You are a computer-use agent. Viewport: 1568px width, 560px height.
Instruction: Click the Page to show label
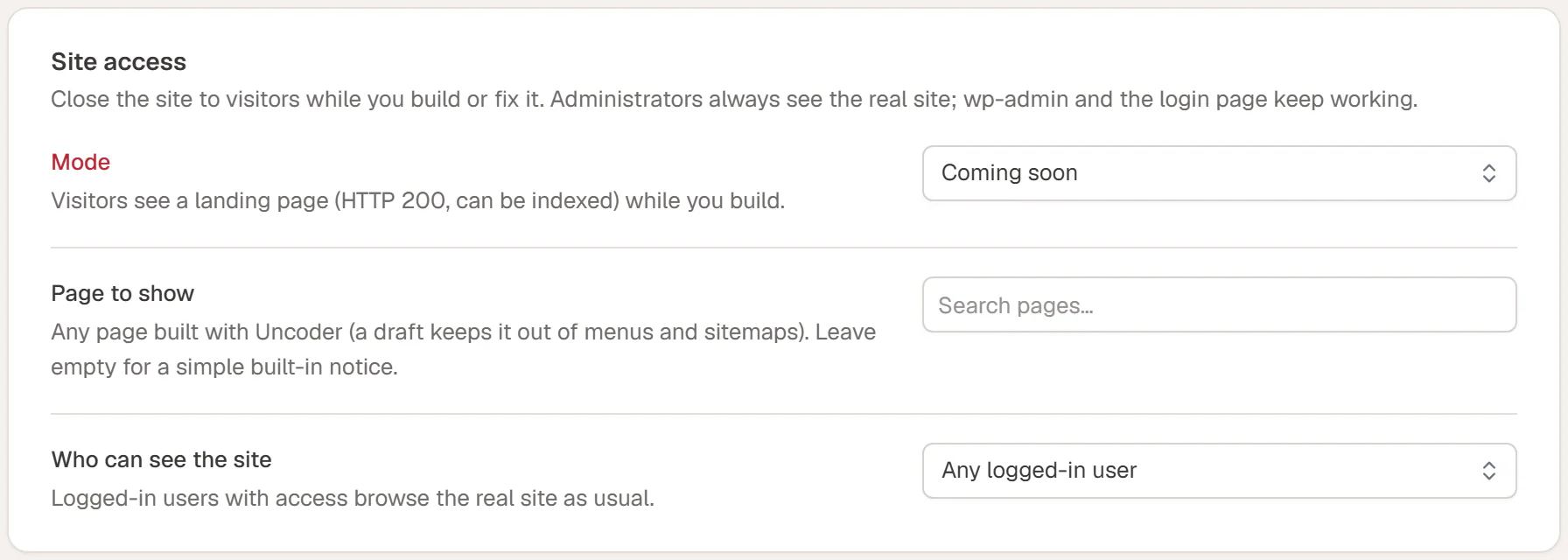[x=122, y=293]
